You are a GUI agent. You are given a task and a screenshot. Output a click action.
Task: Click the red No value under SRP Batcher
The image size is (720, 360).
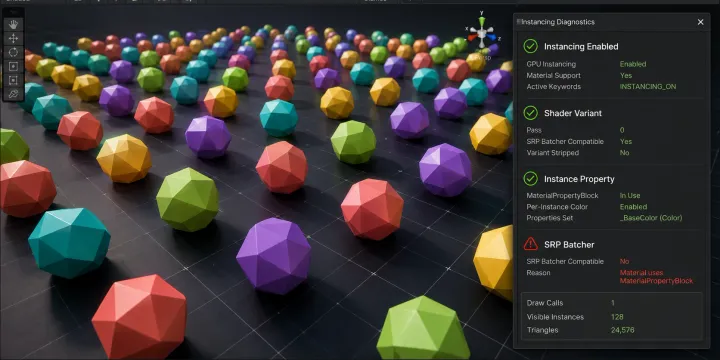(x=624, y=261)
